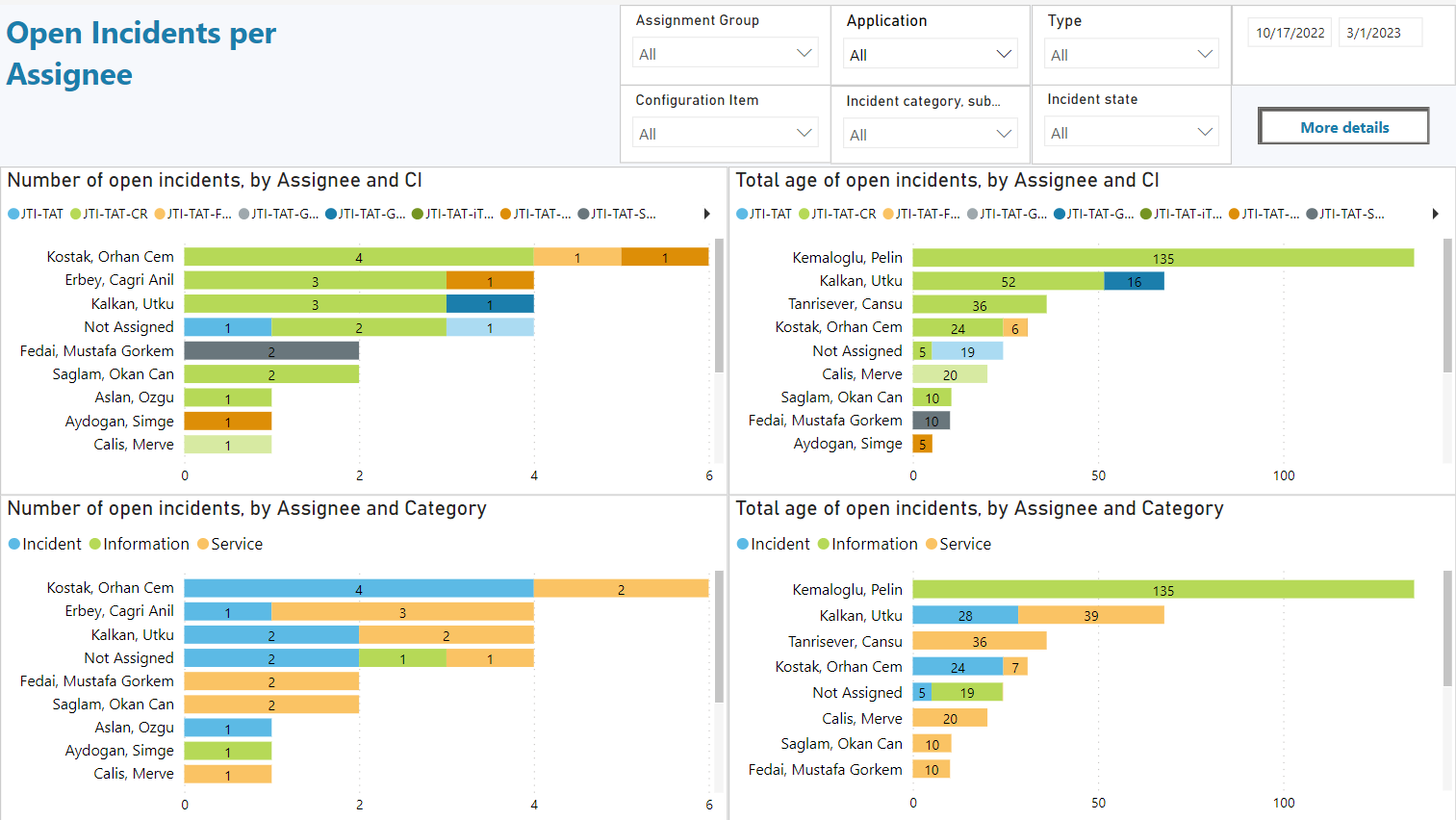Open the Incident state dropdown
The image size is (1456, 820).
coord(1132,132)
